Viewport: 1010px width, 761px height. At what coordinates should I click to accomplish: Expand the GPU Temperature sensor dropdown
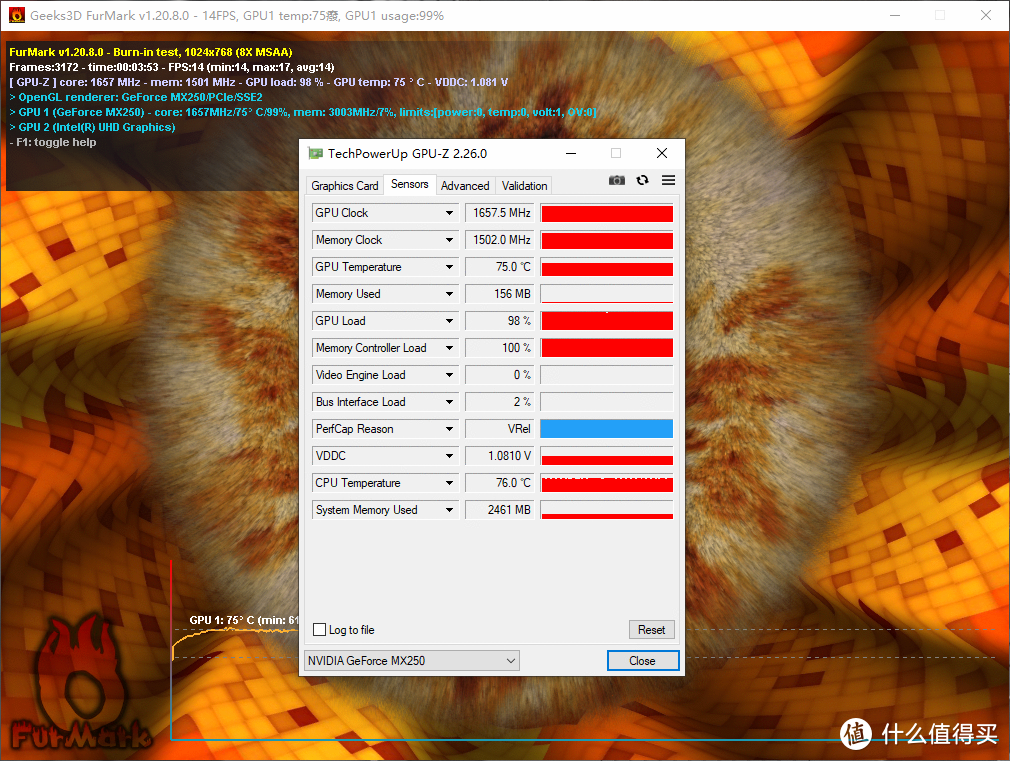coord(450,267)
